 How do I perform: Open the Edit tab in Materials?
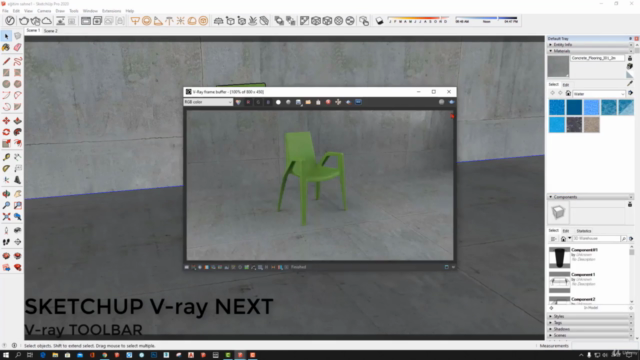click(566, 84)
